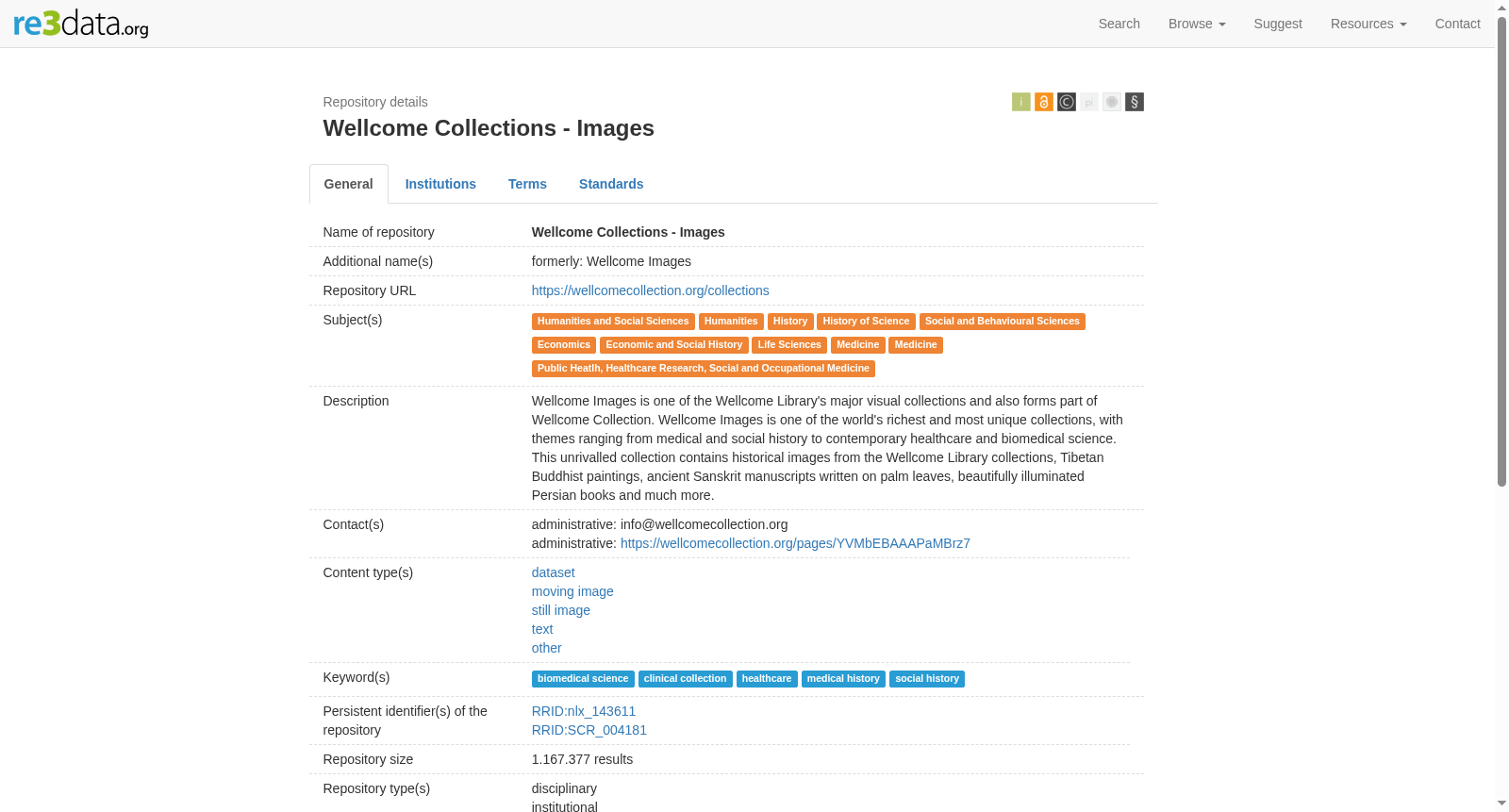Click the 'Content type(s)' row label
1509x812 pixels.
[x=368, y=572]
